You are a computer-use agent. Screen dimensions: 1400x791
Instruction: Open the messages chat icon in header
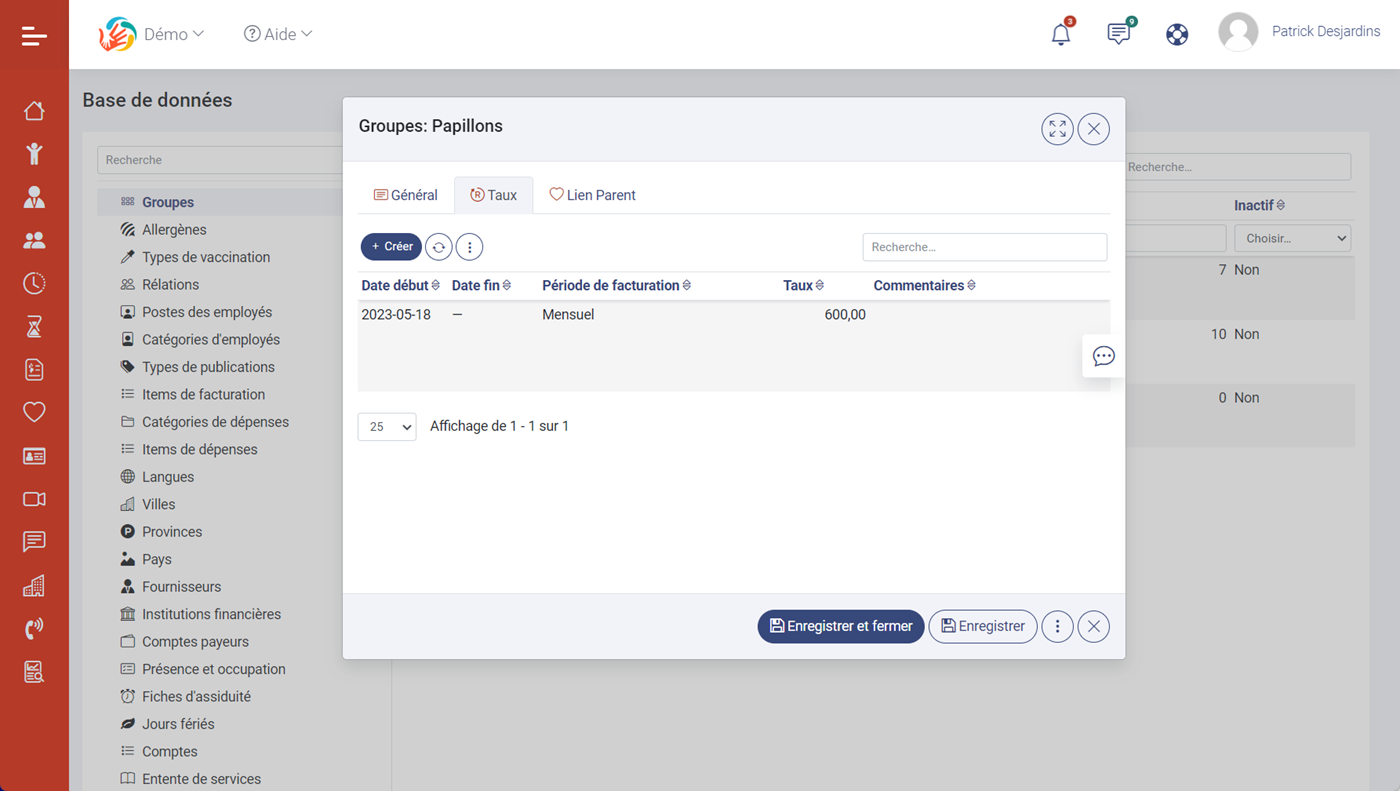pos(1119,34)
